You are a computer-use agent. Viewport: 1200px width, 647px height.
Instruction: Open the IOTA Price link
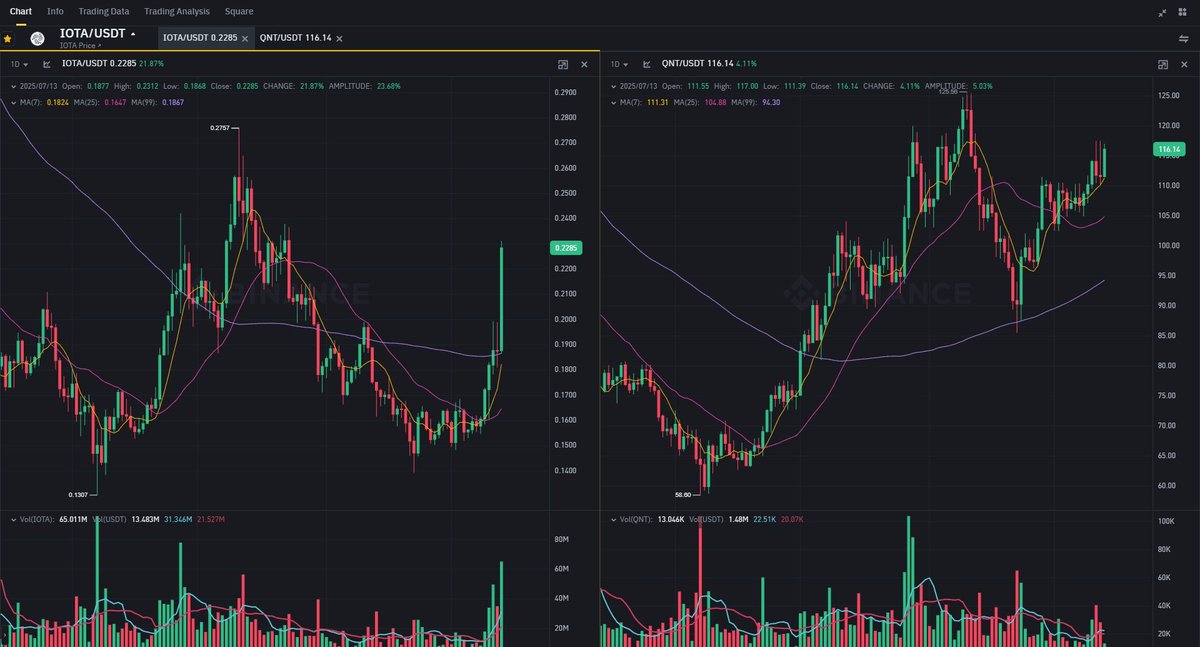click(x=80, y=46)
